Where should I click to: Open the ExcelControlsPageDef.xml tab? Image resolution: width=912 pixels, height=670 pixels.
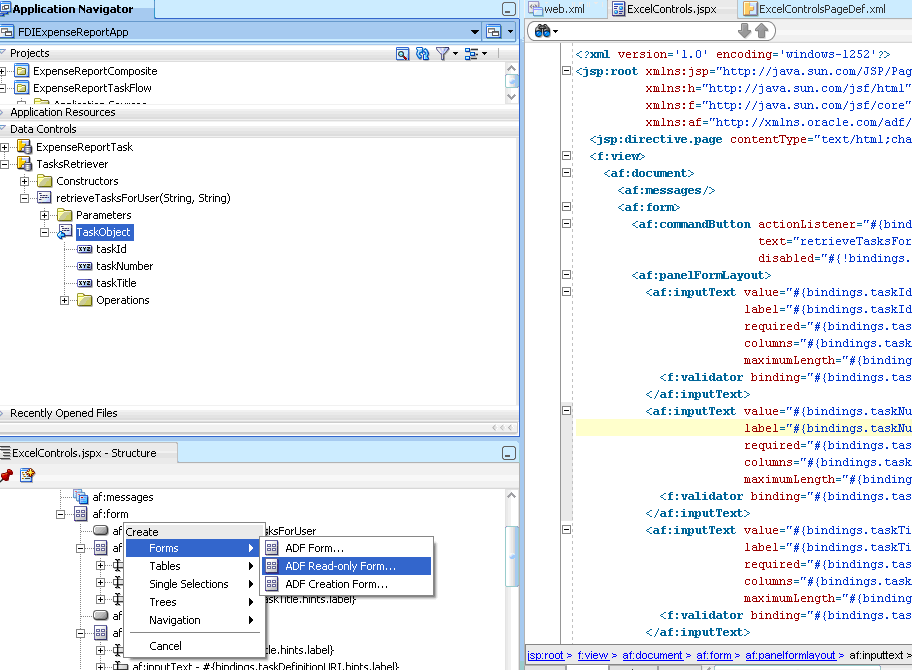pyautogui.click(x=820, y=9)
